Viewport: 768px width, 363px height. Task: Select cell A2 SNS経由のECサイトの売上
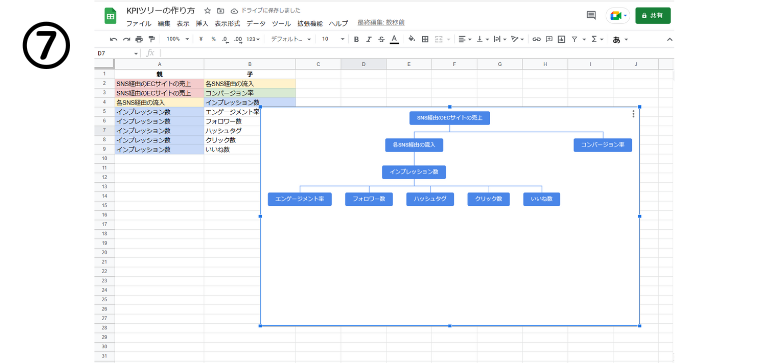(159, 83)
